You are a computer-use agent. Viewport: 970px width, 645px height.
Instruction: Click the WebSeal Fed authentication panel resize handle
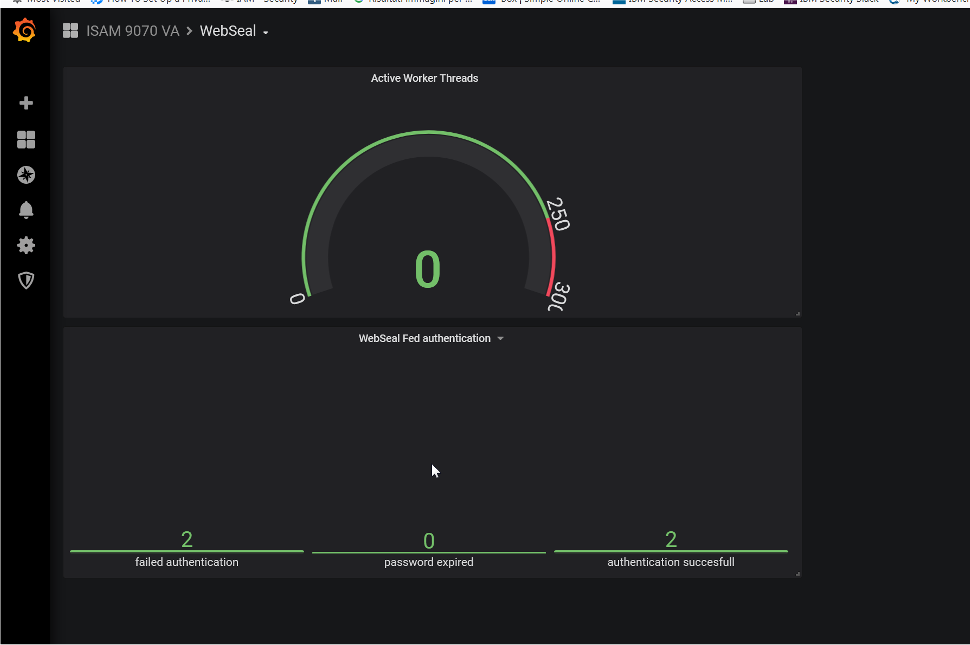pos(798,574)
